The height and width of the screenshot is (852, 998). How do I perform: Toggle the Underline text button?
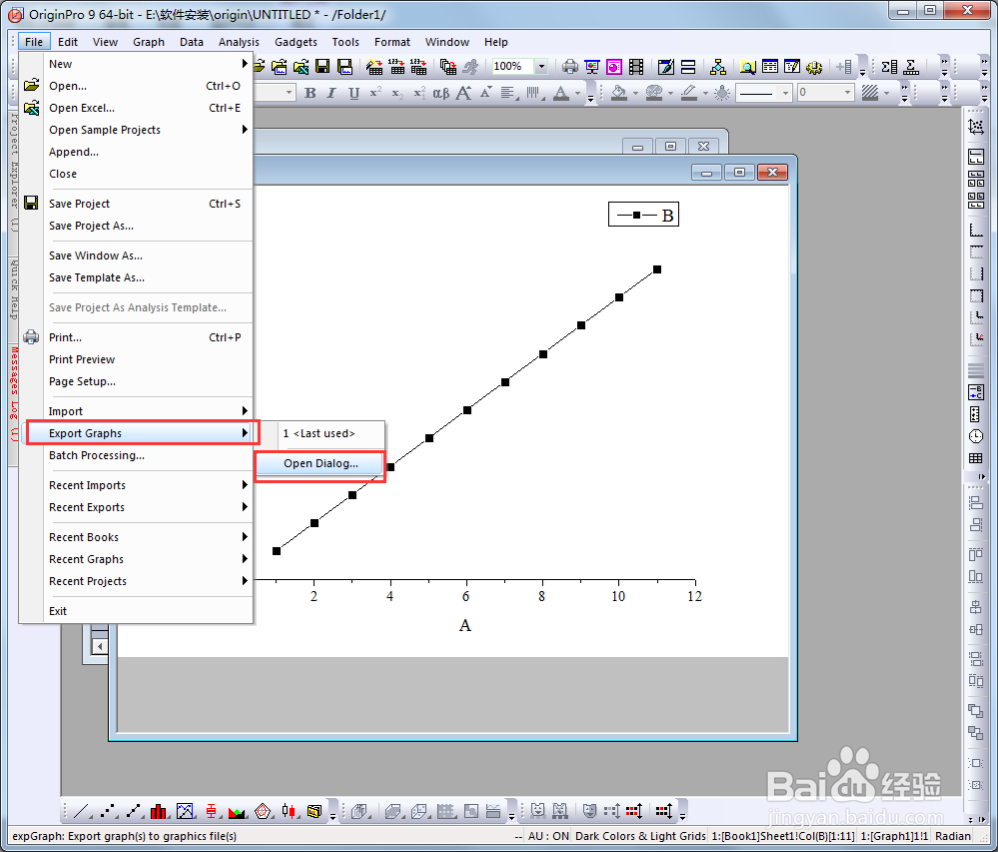[x=354, y=93]
